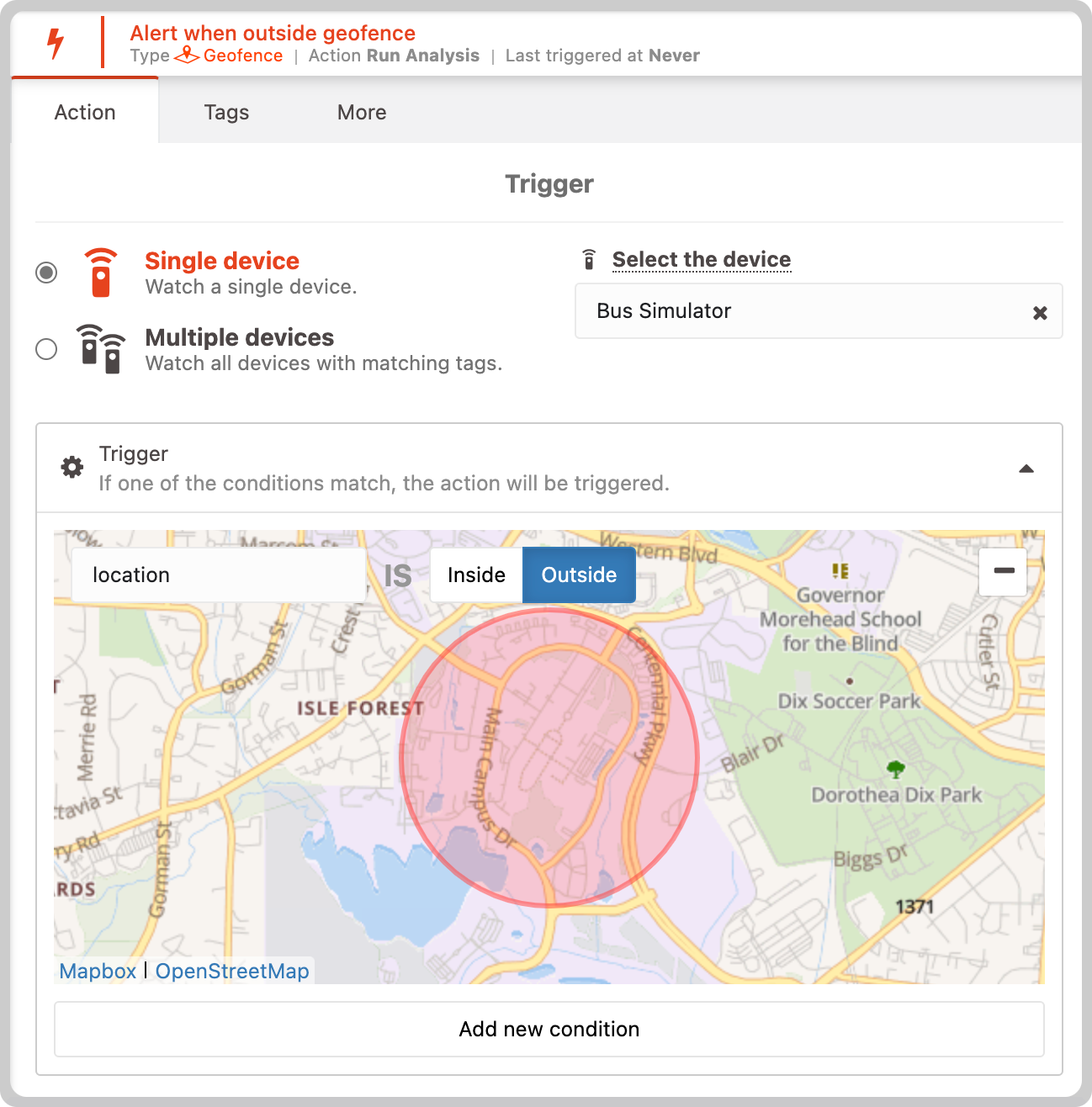Click the small device icon beside Select the device

point(590,260)
